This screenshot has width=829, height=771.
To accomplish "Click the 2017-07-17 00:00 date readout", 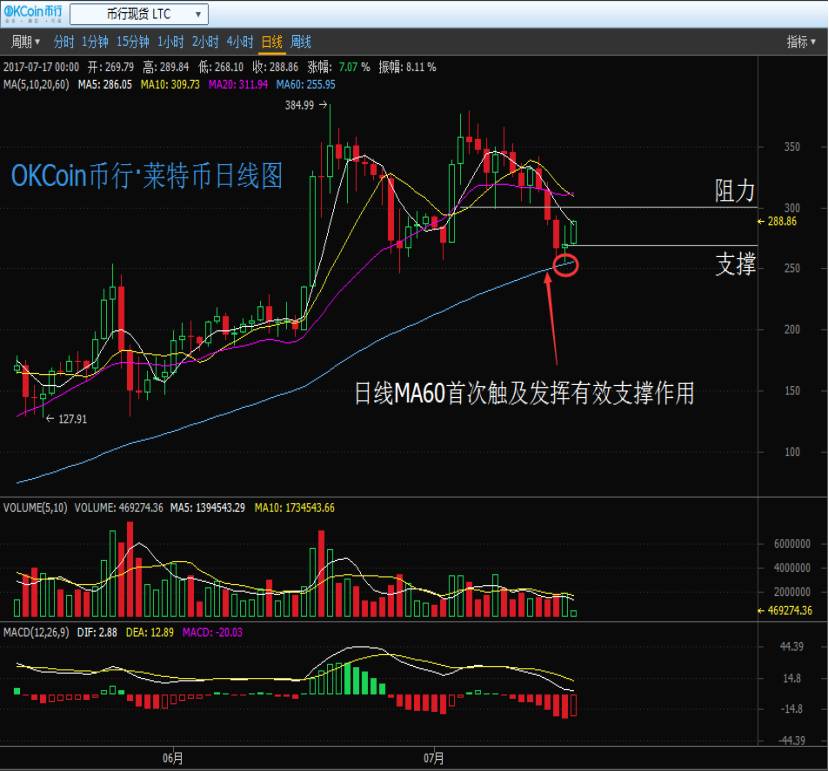I will click(41, 67).
